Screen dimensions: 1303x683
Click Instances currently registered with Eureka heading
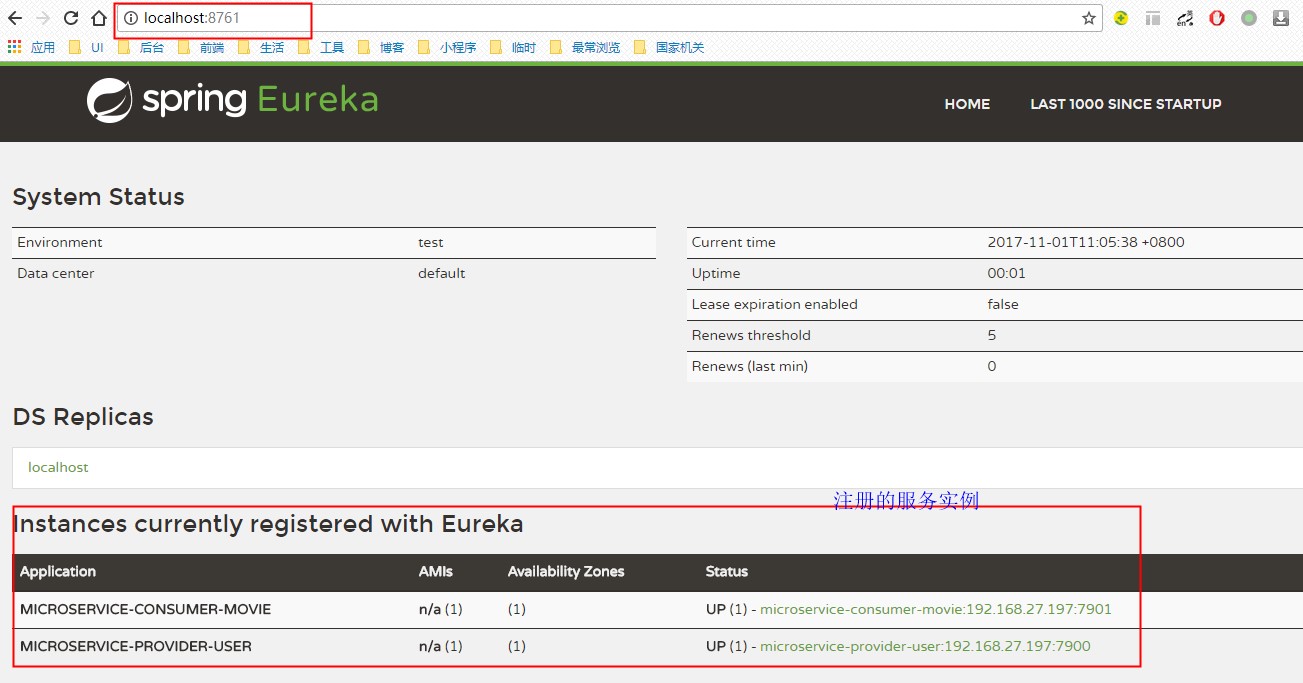[x=268, y=524]
